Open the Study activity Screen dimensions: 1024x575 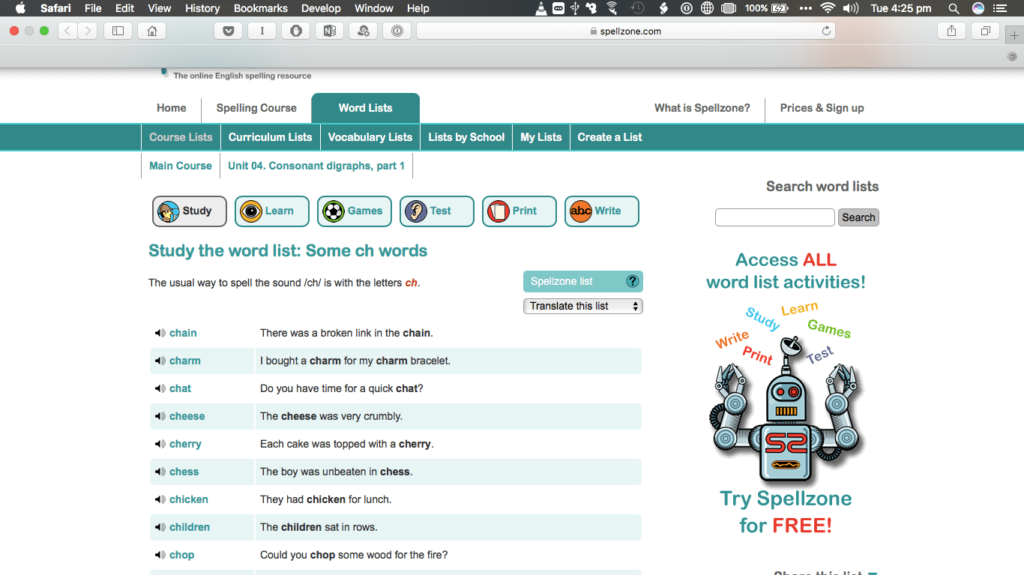pyautogui.click(x=189, y=211)
